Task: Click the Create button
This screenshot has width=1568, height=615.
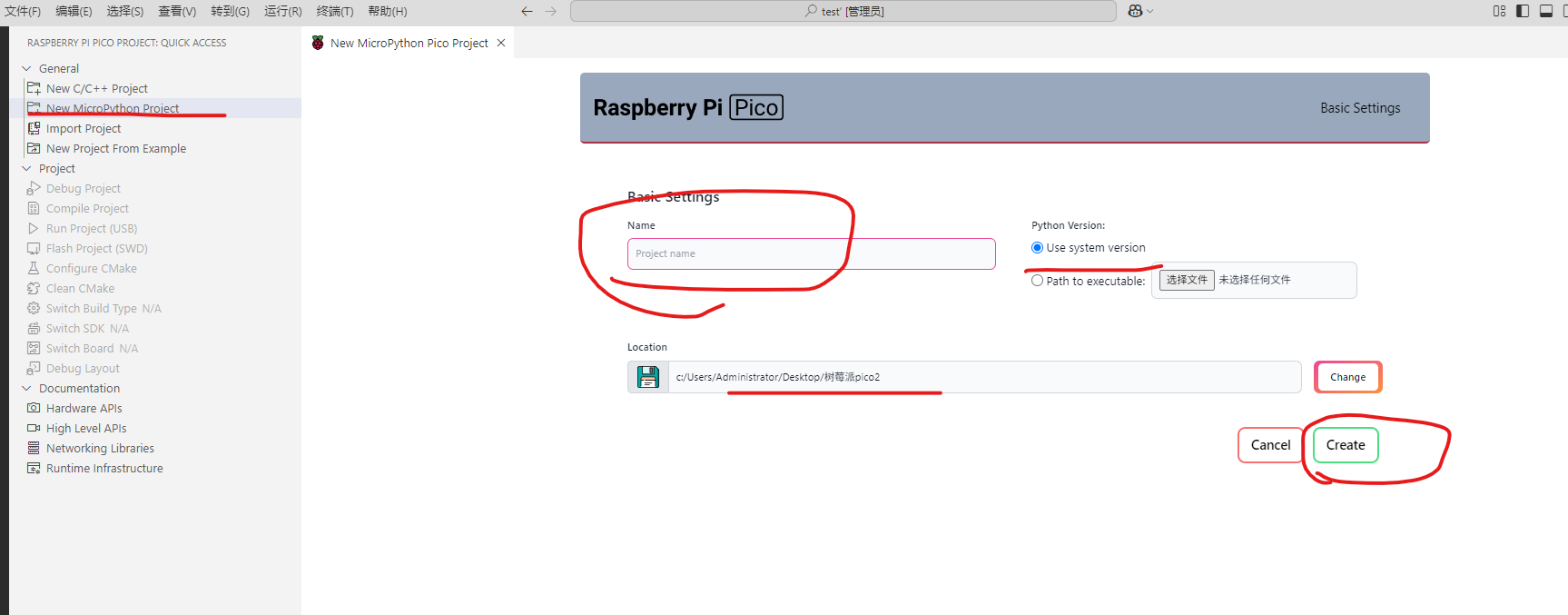Action: pos(1346,445)
